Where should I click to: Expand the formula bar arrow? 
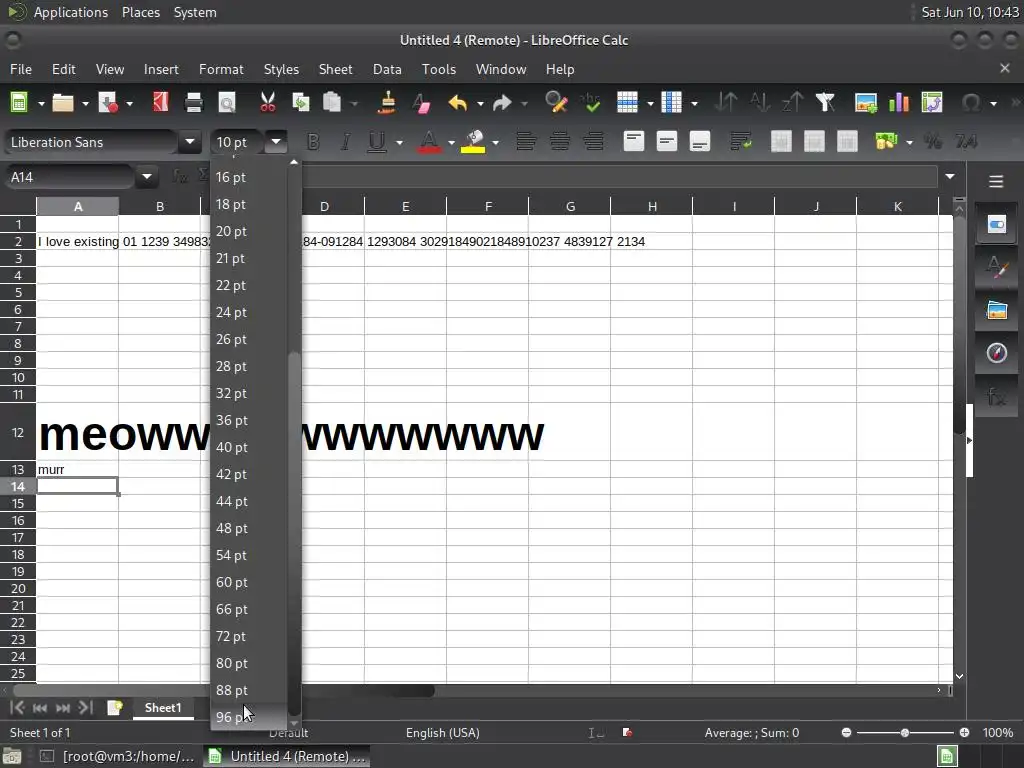tap(950, 177)
